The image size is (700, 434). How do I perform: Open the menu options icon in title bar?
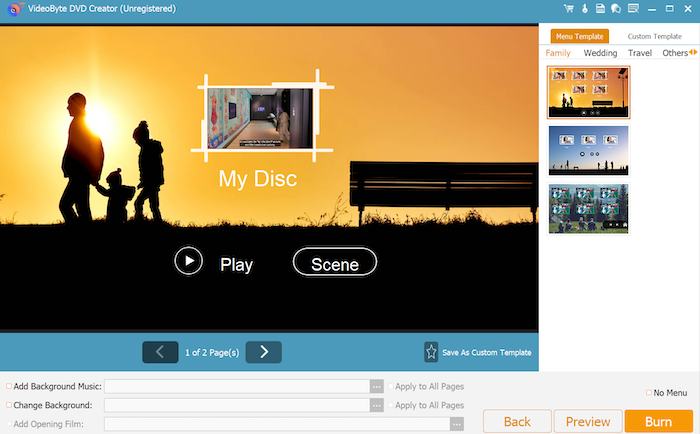coord(633,8)
